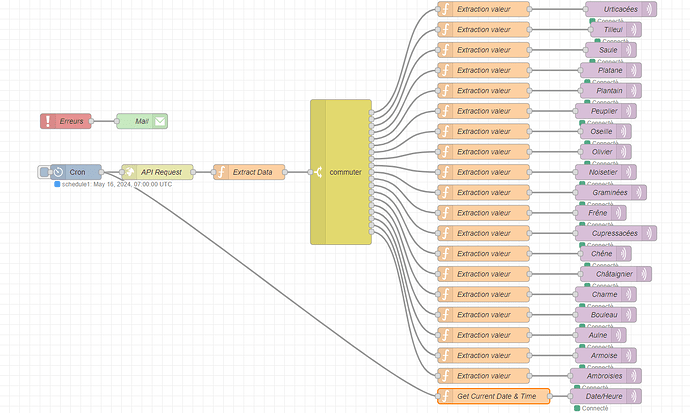This screenshot has width=690, height=413.
Task: Click the Cupressacées node signal icon
Action: 649,233
